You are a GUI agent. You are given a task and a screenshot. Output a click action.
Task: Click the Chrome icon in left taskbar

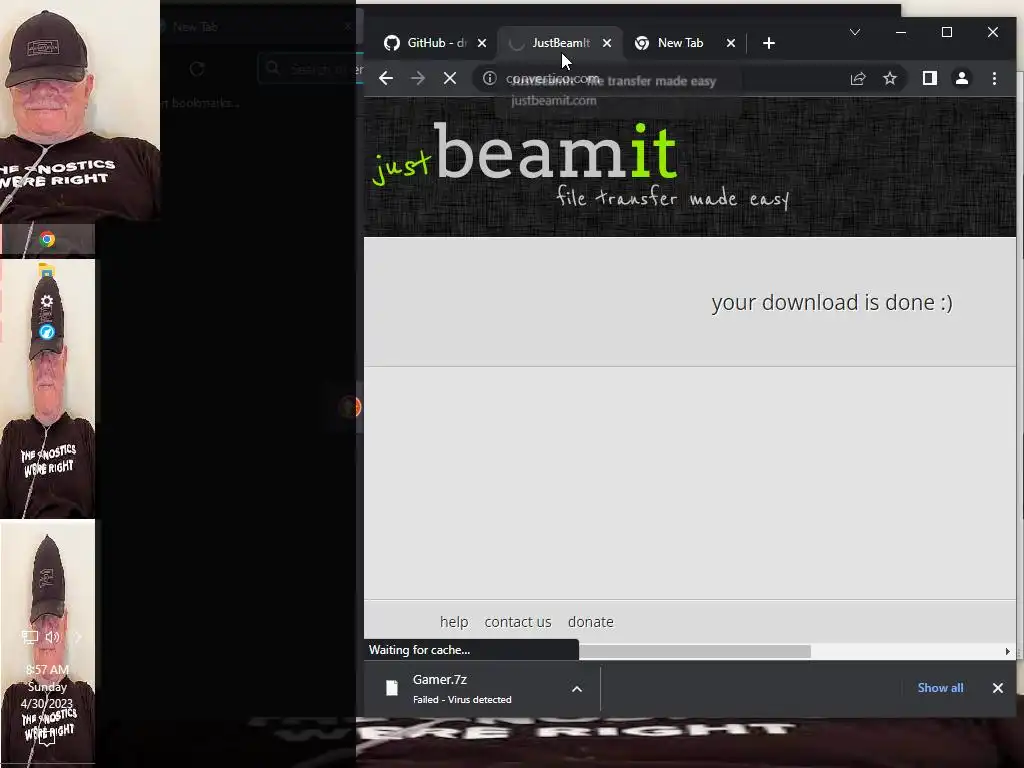[47, 240]
